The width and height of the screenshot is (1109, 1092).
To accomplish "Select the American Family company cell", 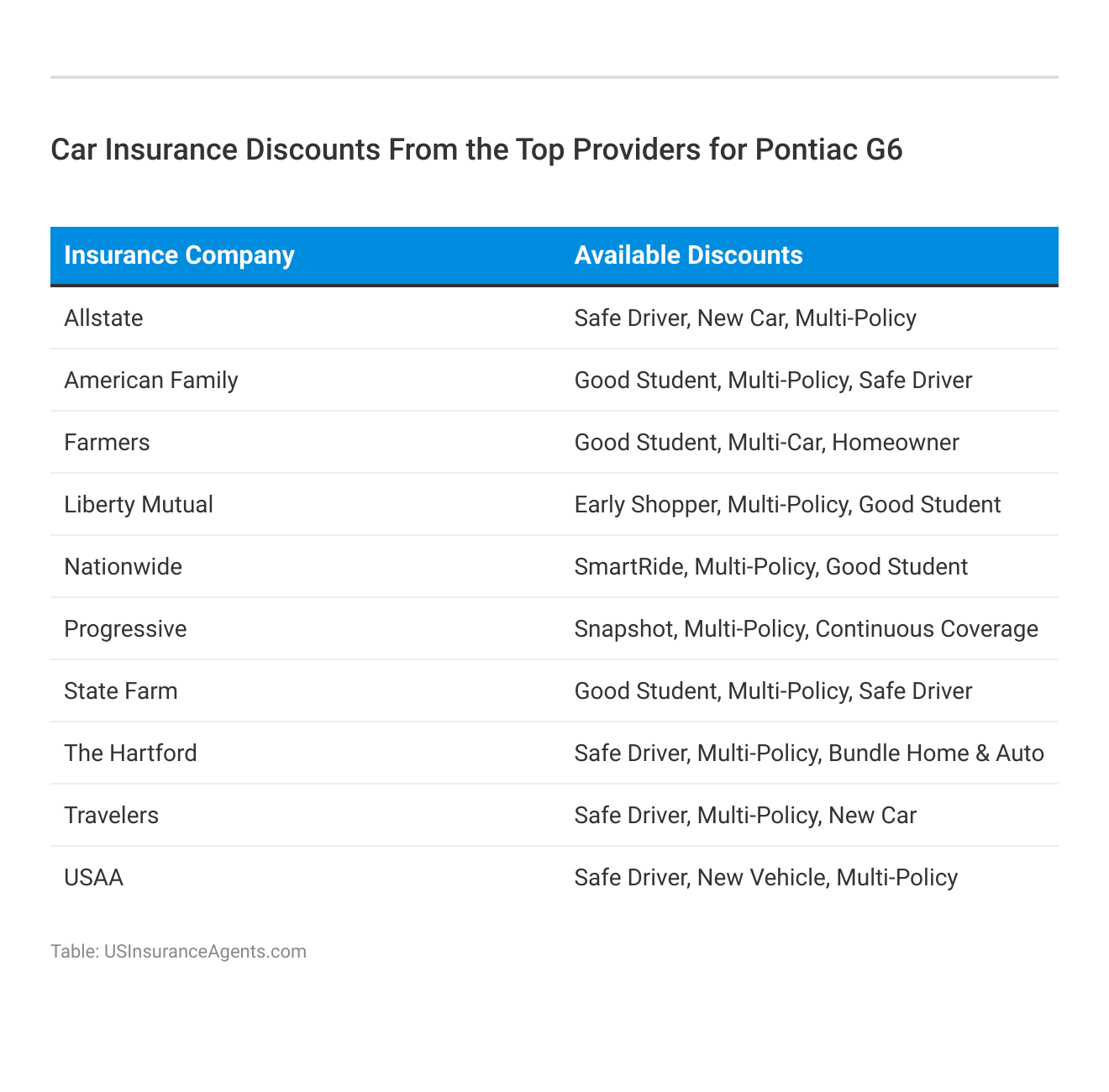I will click(x=151, y=380).
